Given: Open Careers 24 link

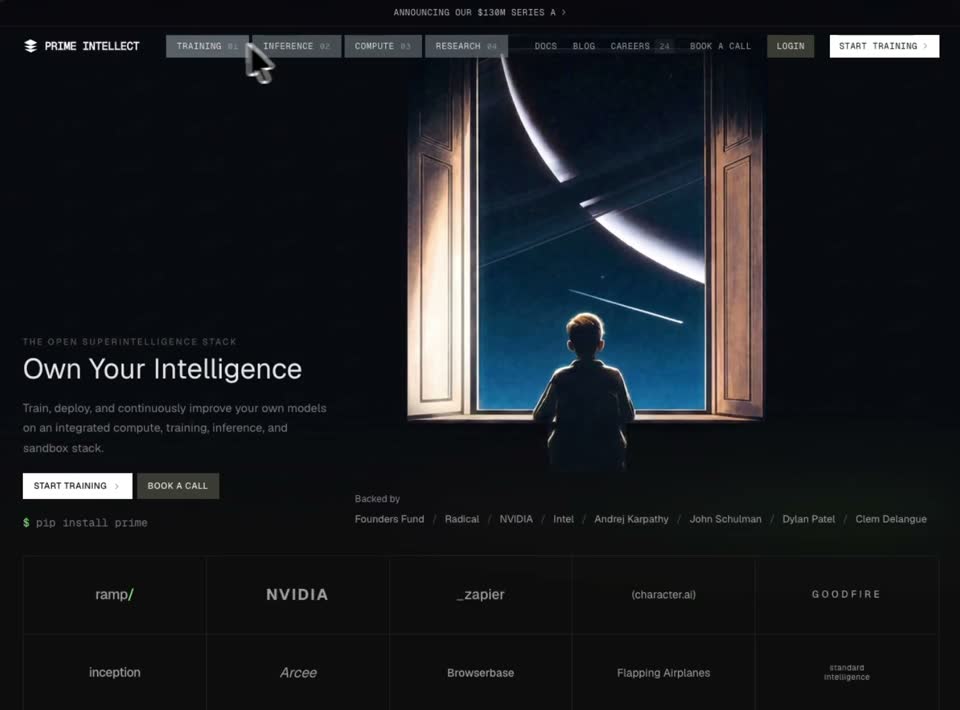Looking at the screenshot, I should (640, 46).
